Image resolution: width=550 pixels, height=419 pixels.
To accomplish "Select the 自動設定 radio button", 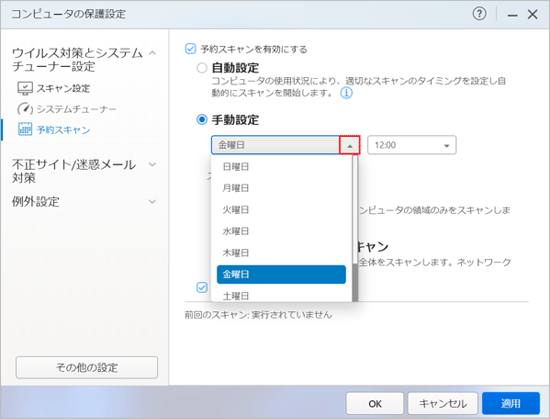I will click(202, 67).
